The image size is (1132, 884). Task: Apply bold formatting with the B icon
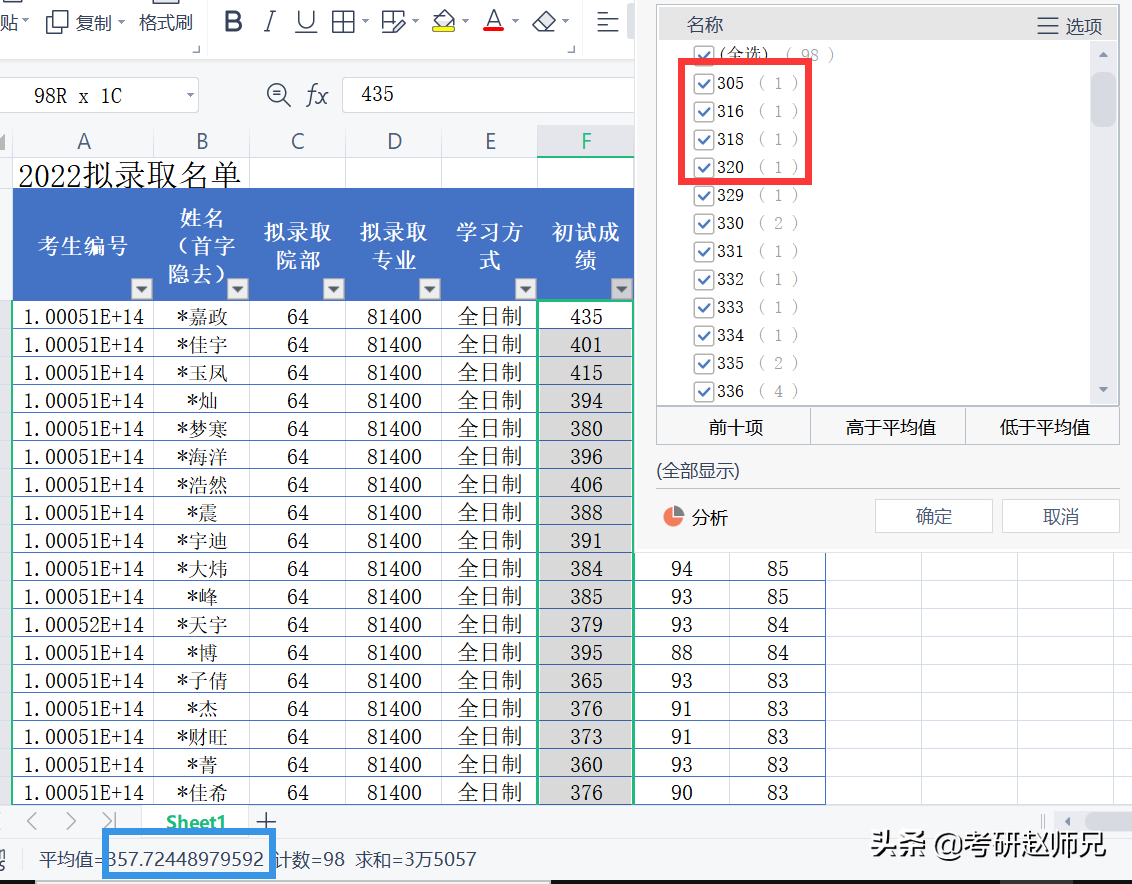[232, 21]
